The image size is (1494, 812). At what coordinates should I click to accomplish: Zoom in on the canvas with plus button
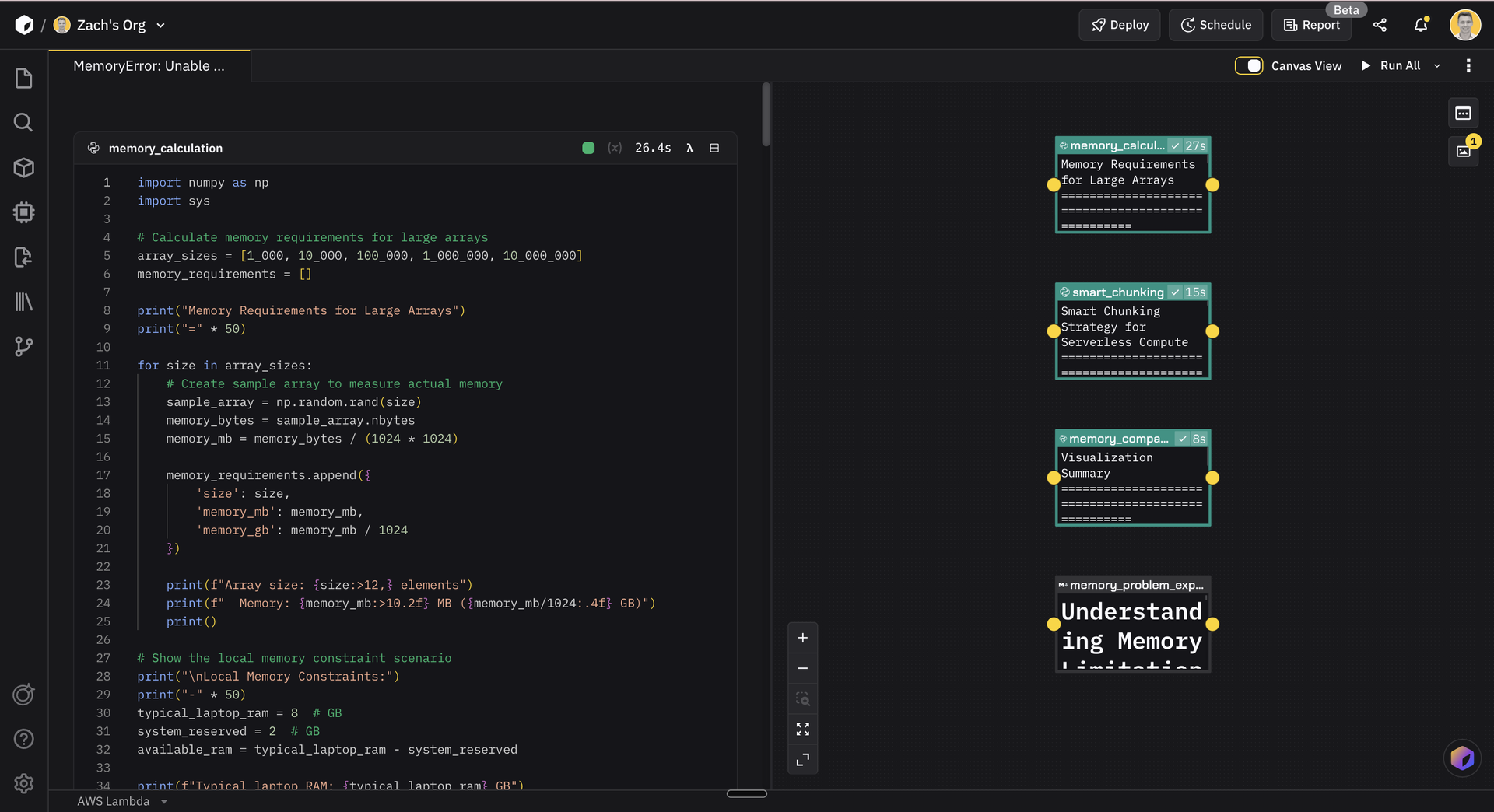802,636
